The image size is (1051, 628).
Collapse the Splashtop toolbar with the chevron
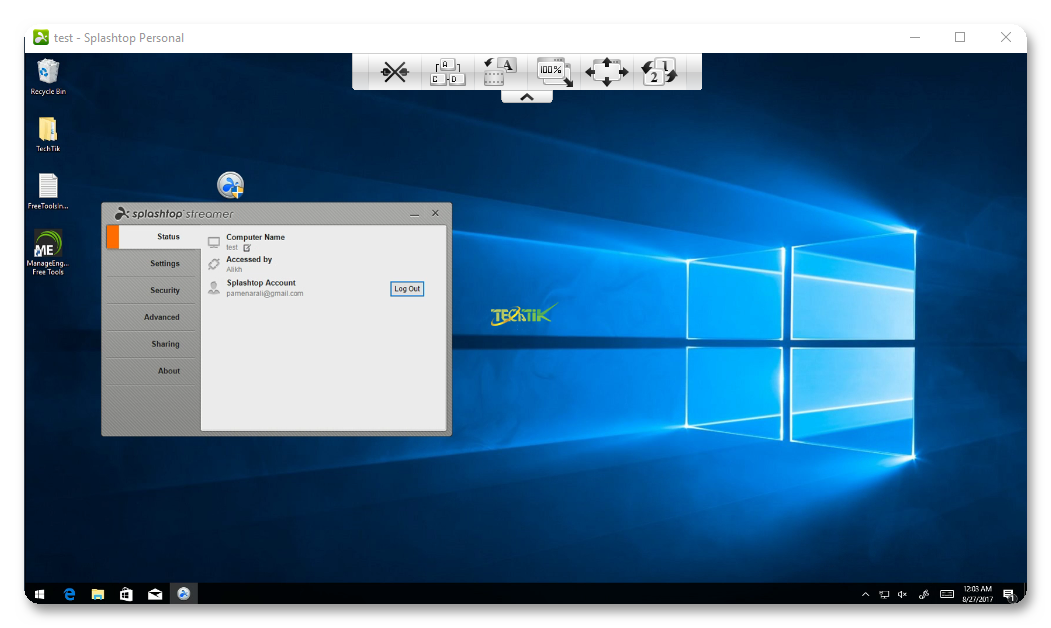click(527, 97)
